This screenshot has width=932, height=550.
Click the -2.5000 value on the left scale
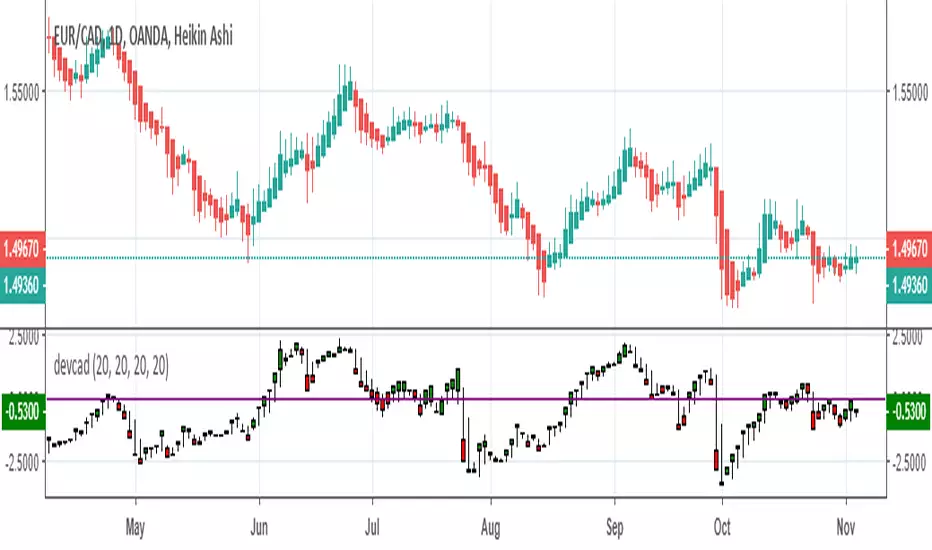22,461
